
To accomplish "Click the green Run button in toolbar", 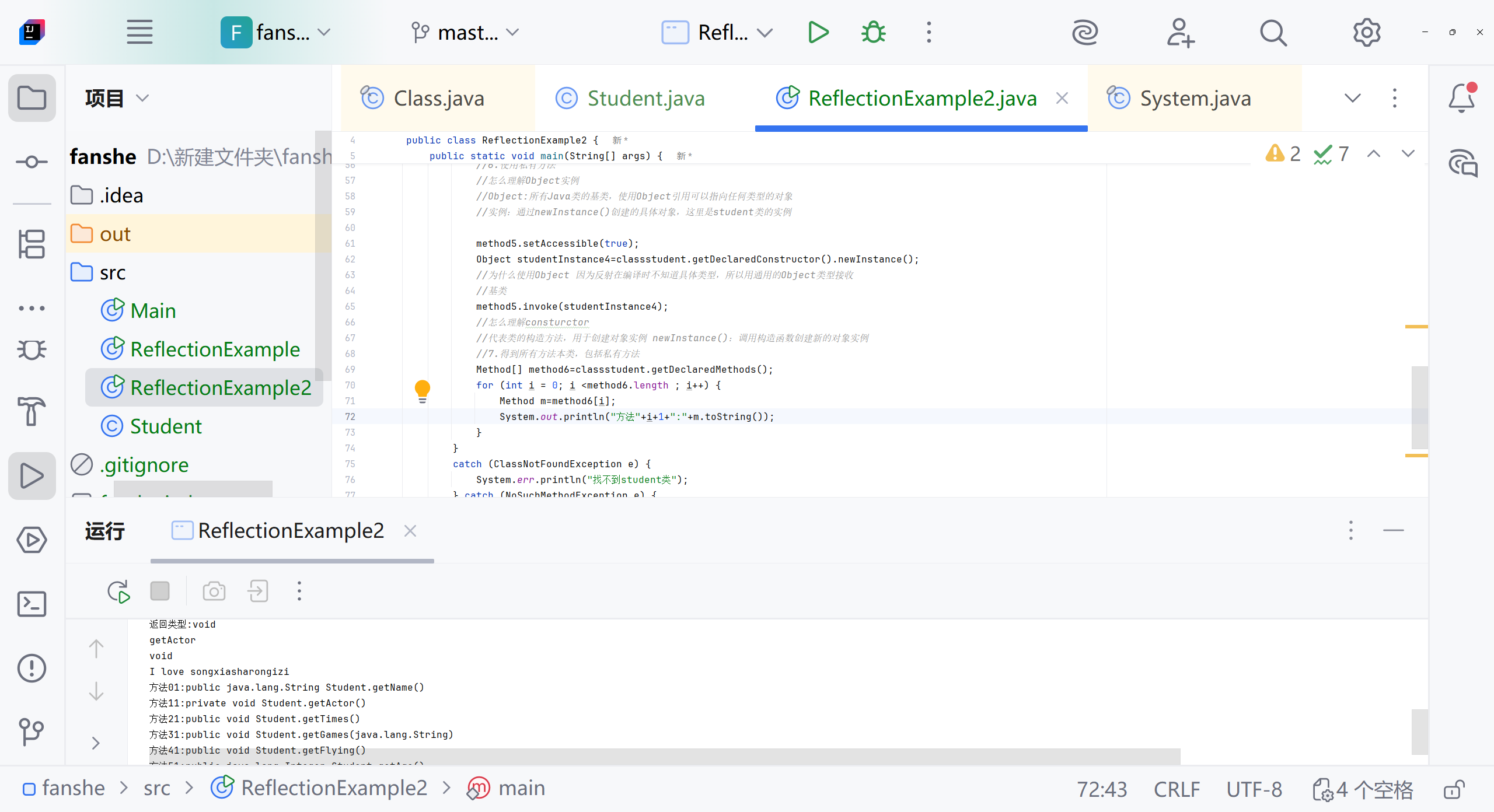I will pos(818,33).
